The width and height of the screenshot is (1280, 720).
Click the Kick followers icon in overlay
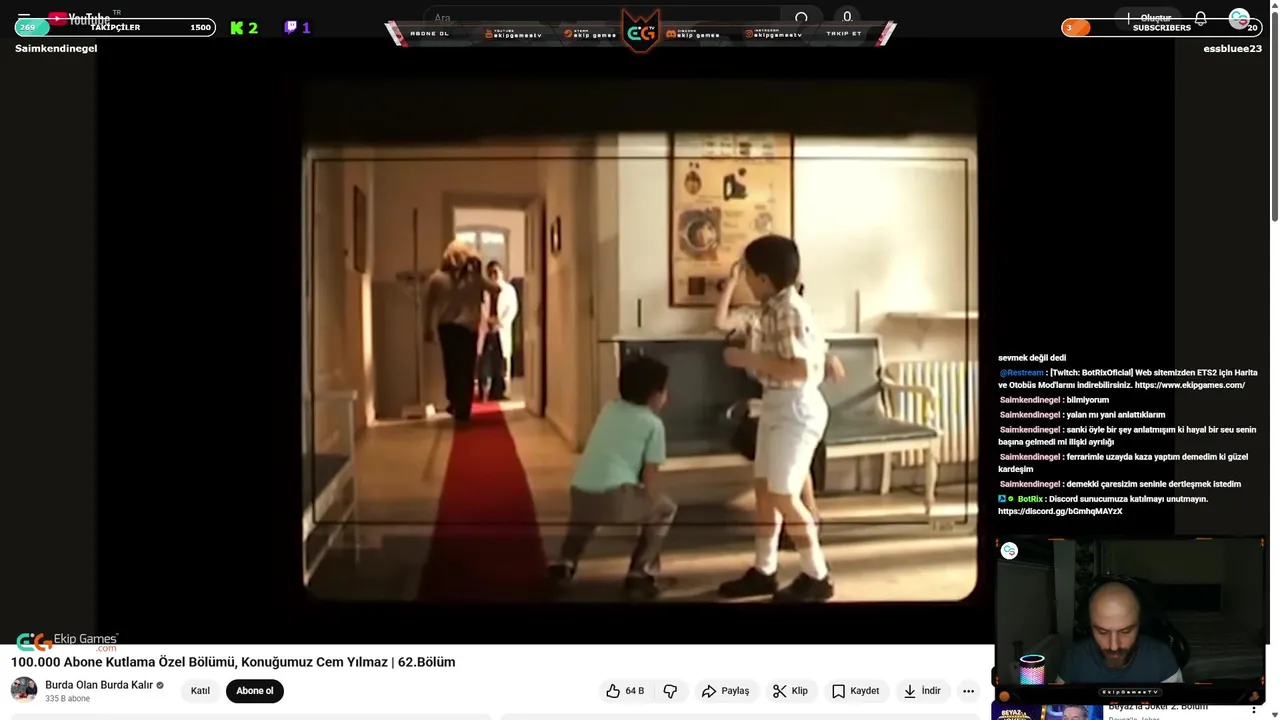point(237,28)
